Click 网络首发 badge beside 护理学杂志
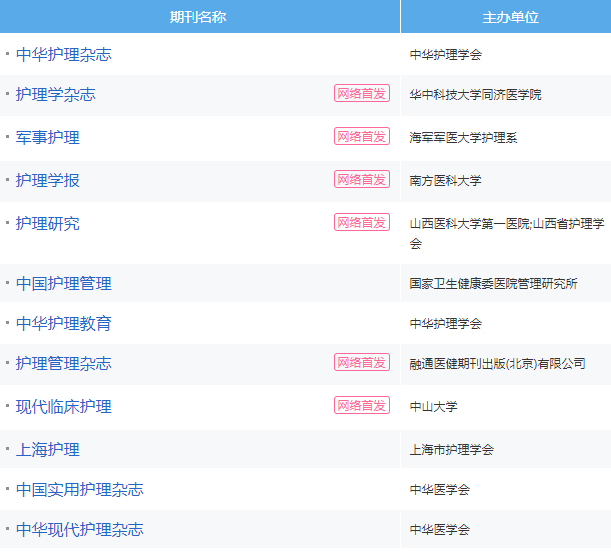 362,94
